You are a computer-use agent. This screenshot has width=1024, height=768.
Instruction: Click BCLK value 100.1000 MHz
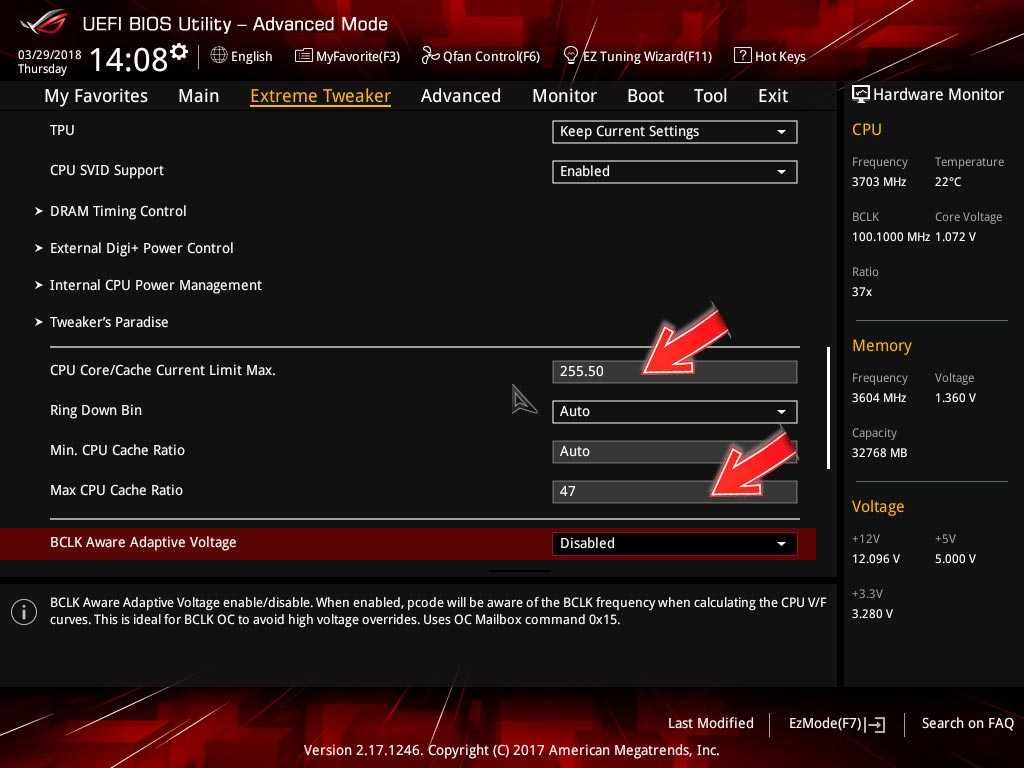[891, 236]
